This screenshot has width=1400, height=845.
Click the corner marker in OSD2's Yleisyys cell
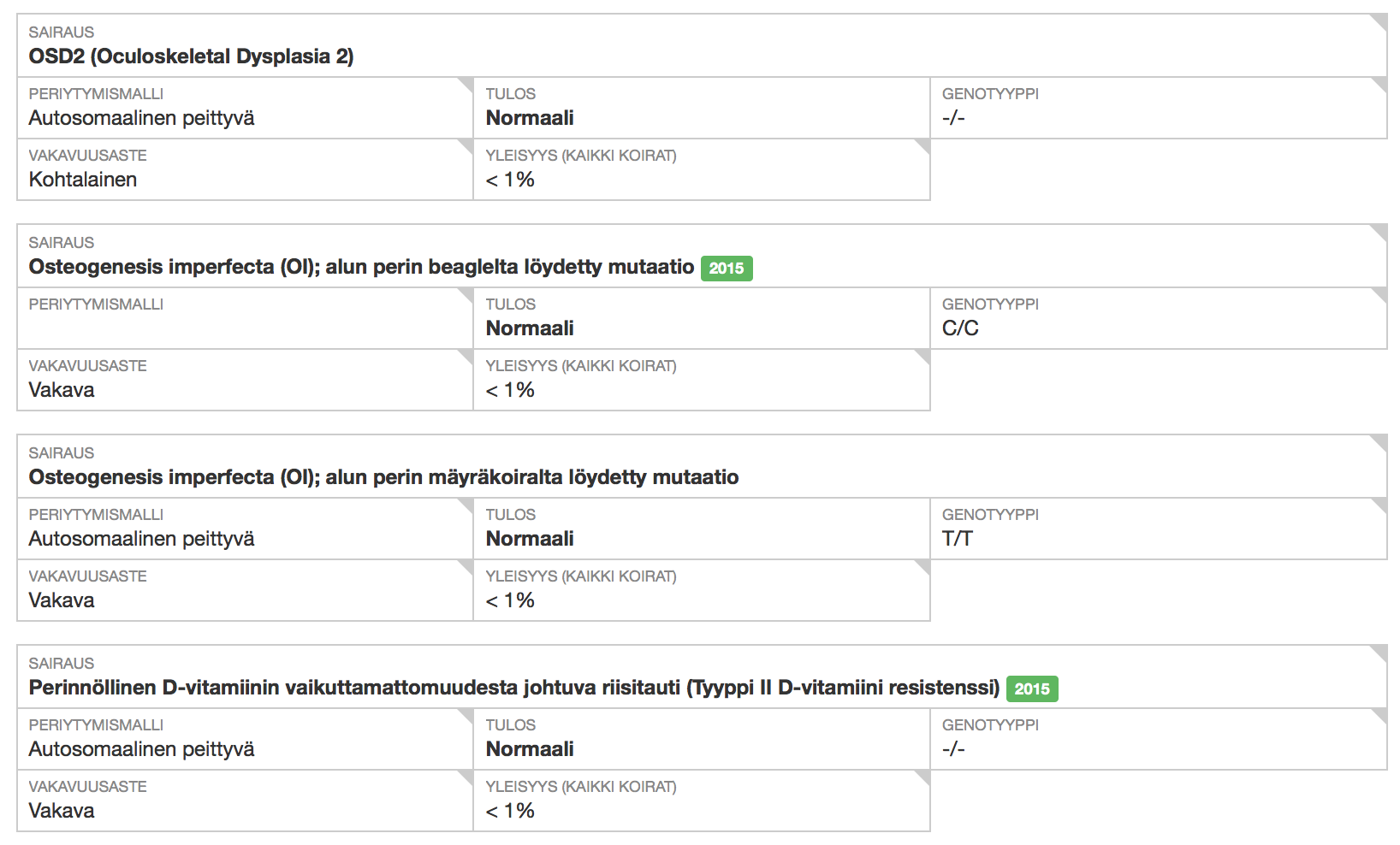pos(923,145)
